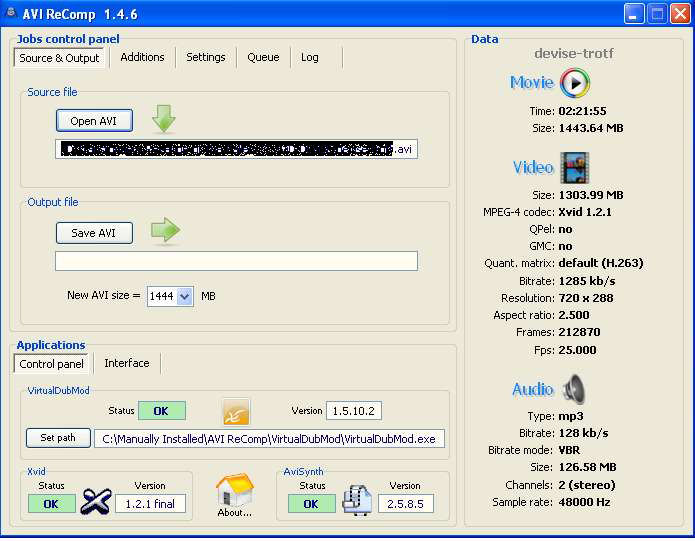Select the Interface tab
The image size is (695, 541).
(x=127, y=363)
